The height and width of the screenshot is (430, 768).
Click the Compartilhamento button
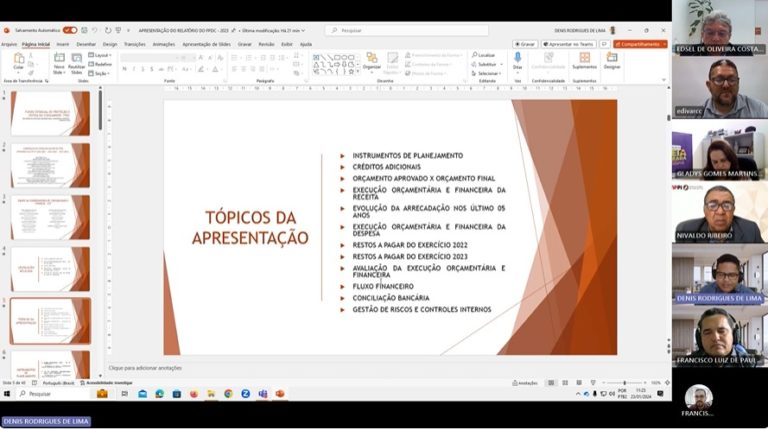pyautogui.click(x=638, y=44)
